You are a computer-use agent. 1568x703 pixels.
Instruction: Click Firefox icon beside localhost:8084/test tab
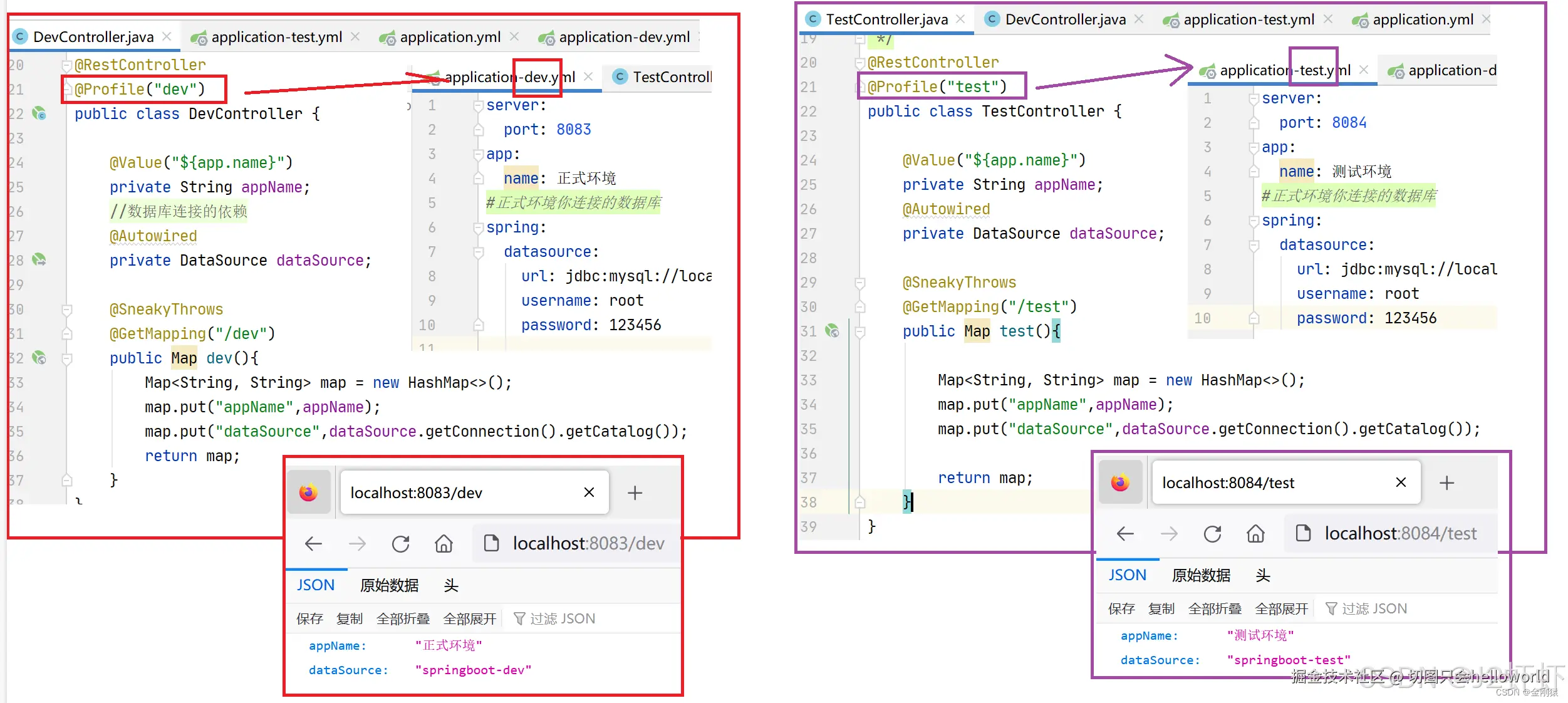[x=1120, y=482]
